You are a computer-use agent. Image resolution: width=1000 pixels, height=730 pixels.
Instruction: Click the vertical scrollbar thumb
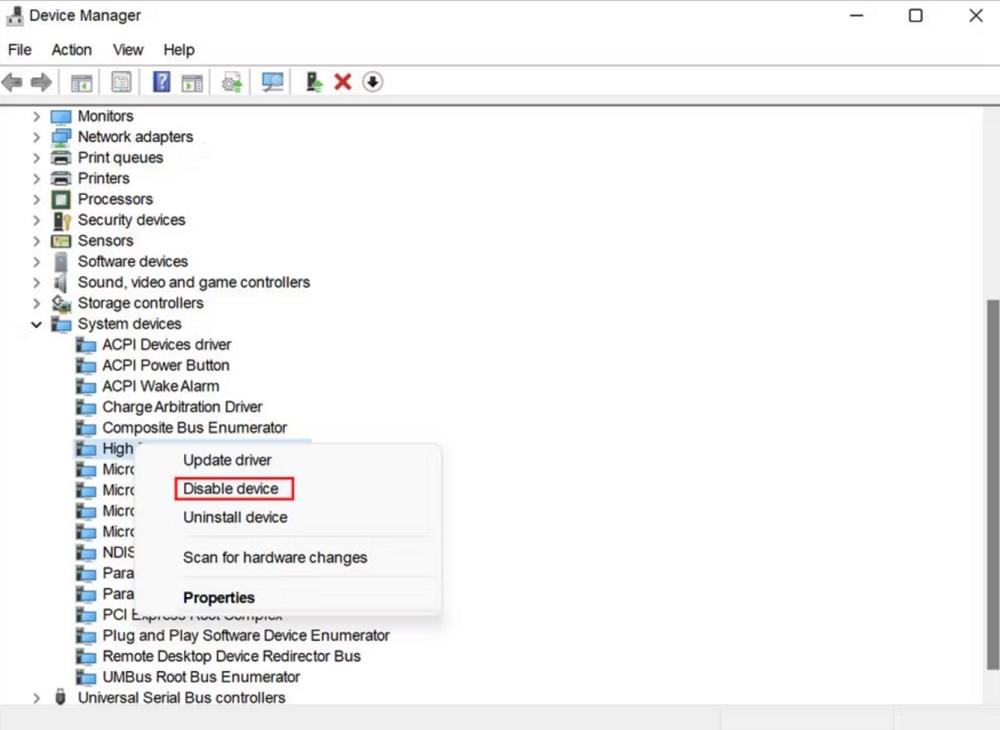992,480
